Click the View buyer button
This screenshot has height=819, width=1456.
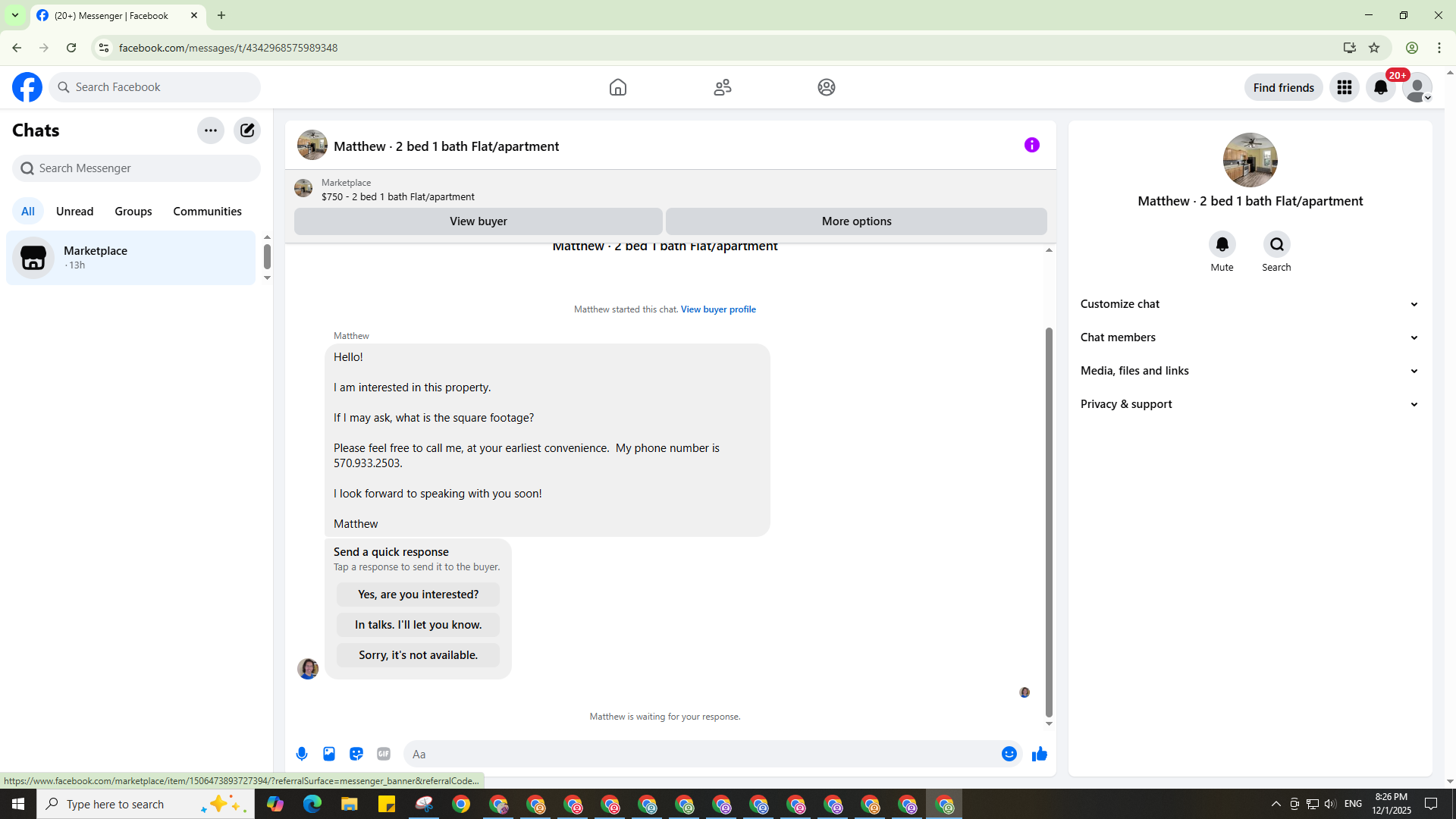pyautogui.click(x=479, y=221)
